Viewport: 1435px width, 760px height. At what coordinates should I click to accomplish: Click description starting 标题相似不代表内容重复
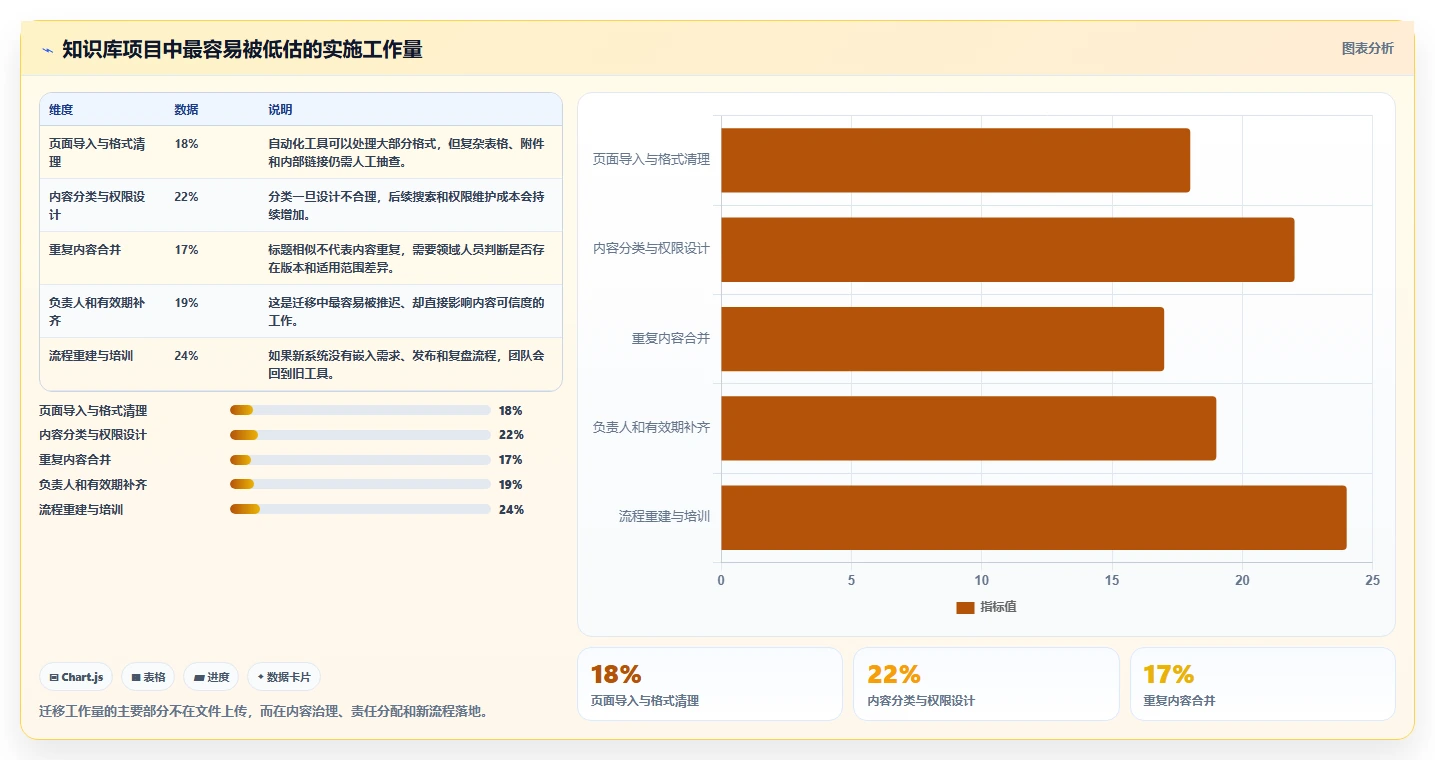[x=407, y=258]
